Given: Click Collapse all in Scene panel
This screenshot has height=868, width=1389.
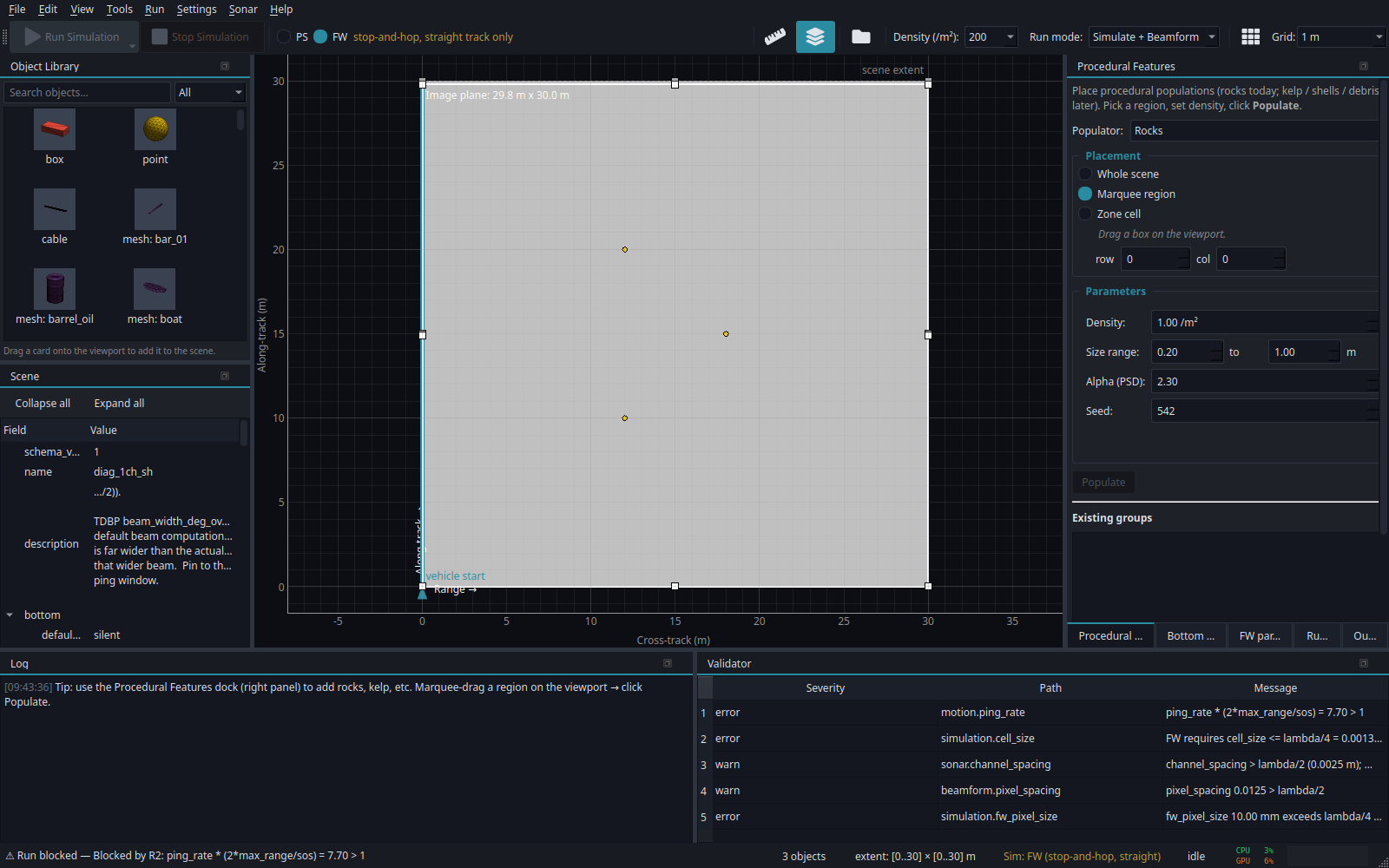Looking at the screenshot, I should [x=43, y=403].
